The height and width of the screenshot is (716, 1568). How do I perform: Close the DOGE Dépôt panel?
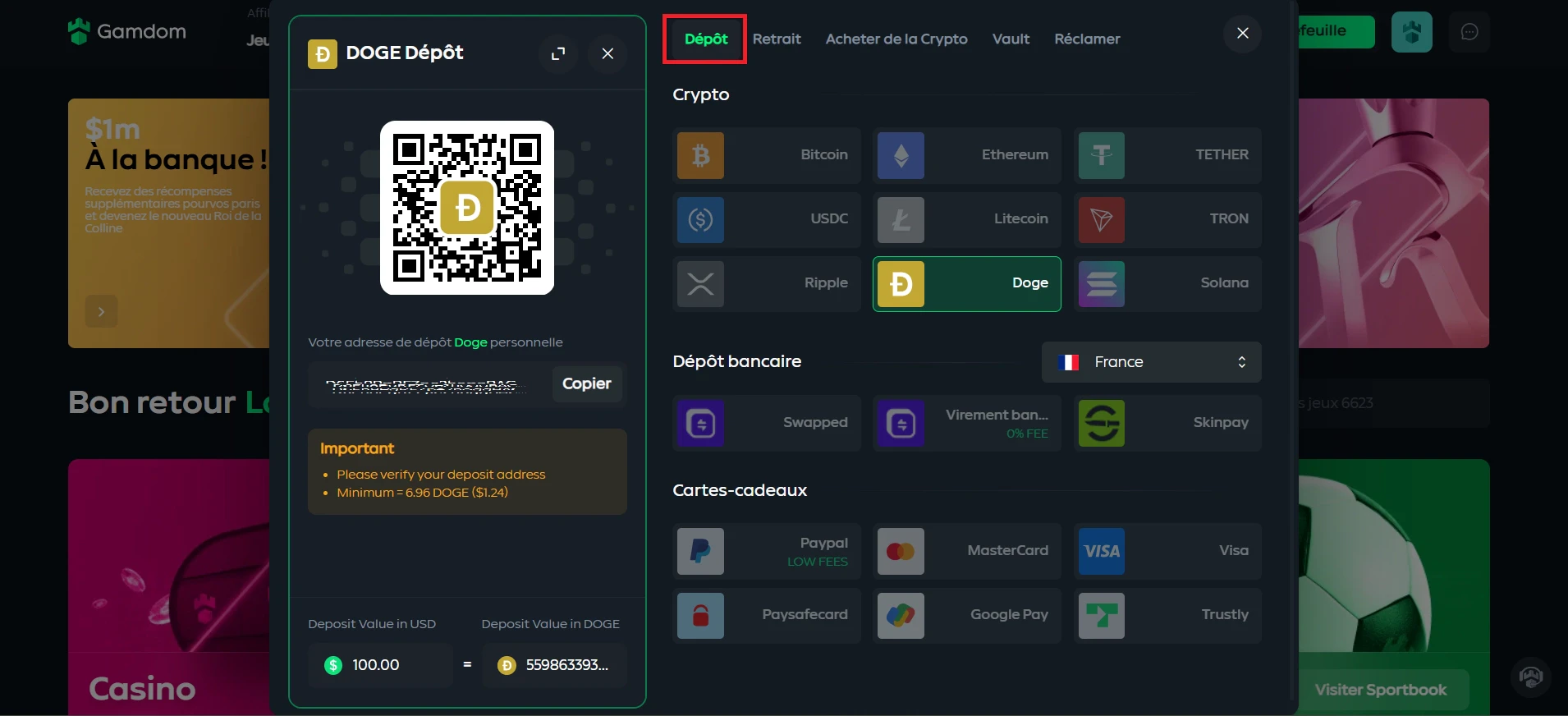point(607,53)
